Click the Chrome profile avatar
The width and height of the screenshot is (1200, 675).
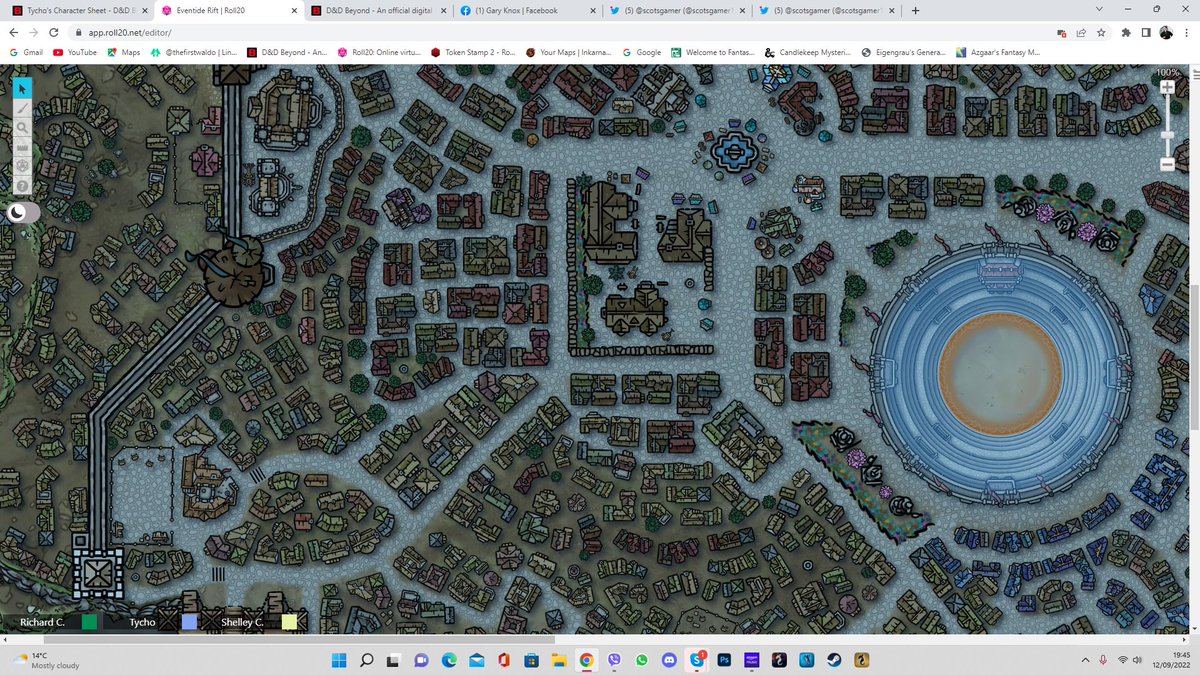click(1166, 32)
